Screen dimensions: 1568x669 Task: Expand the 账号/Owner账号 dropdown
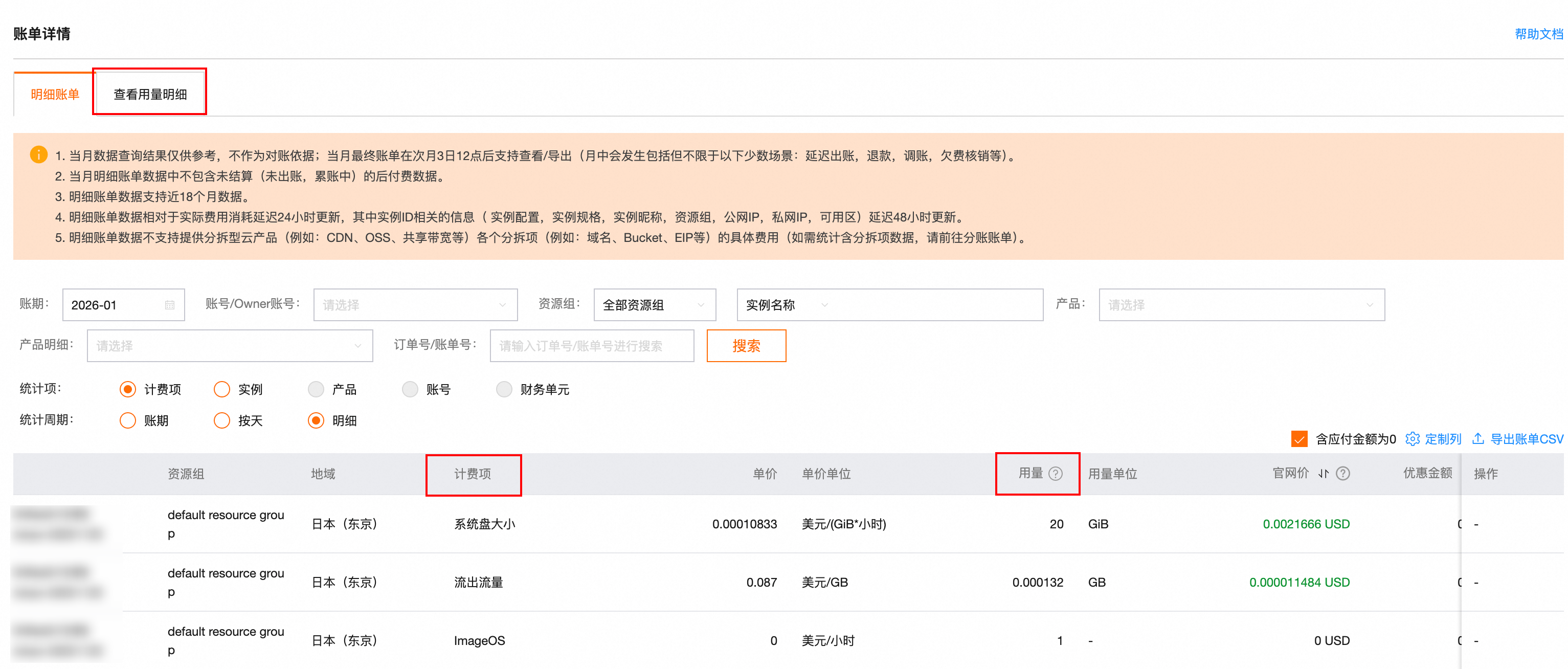(415, 305)
